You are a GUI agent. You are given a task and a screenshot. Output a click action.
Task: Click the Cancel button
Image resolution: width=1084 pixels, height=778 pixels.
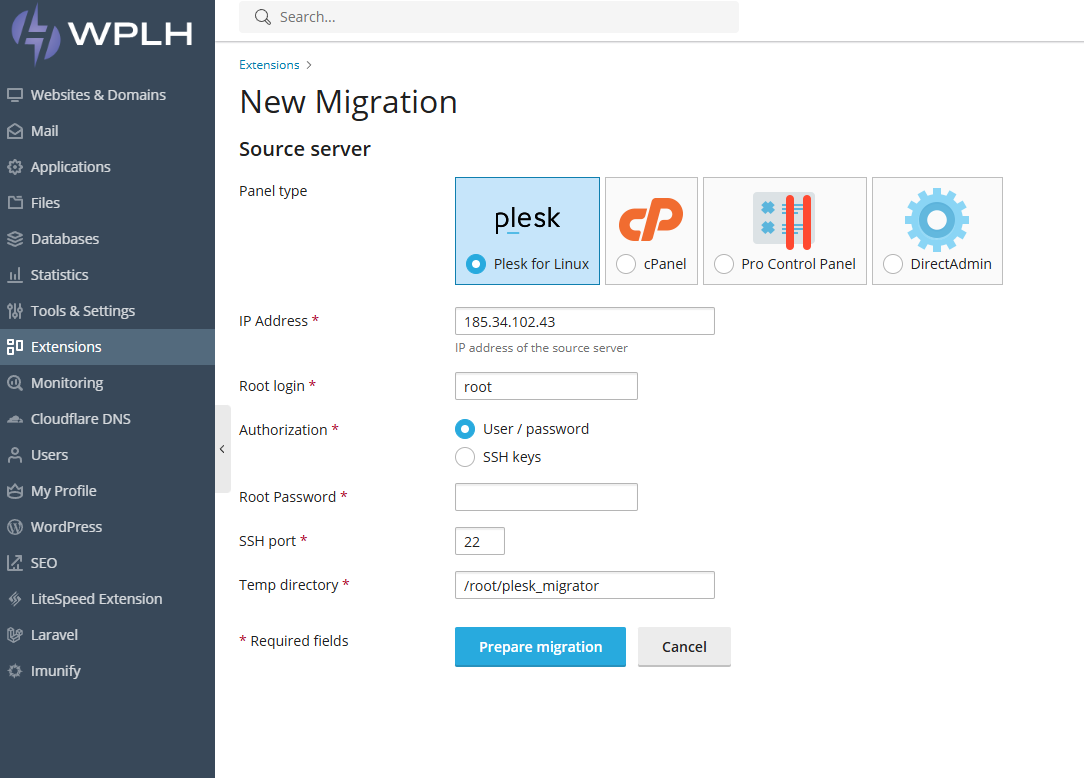click(x=684, y=647)
